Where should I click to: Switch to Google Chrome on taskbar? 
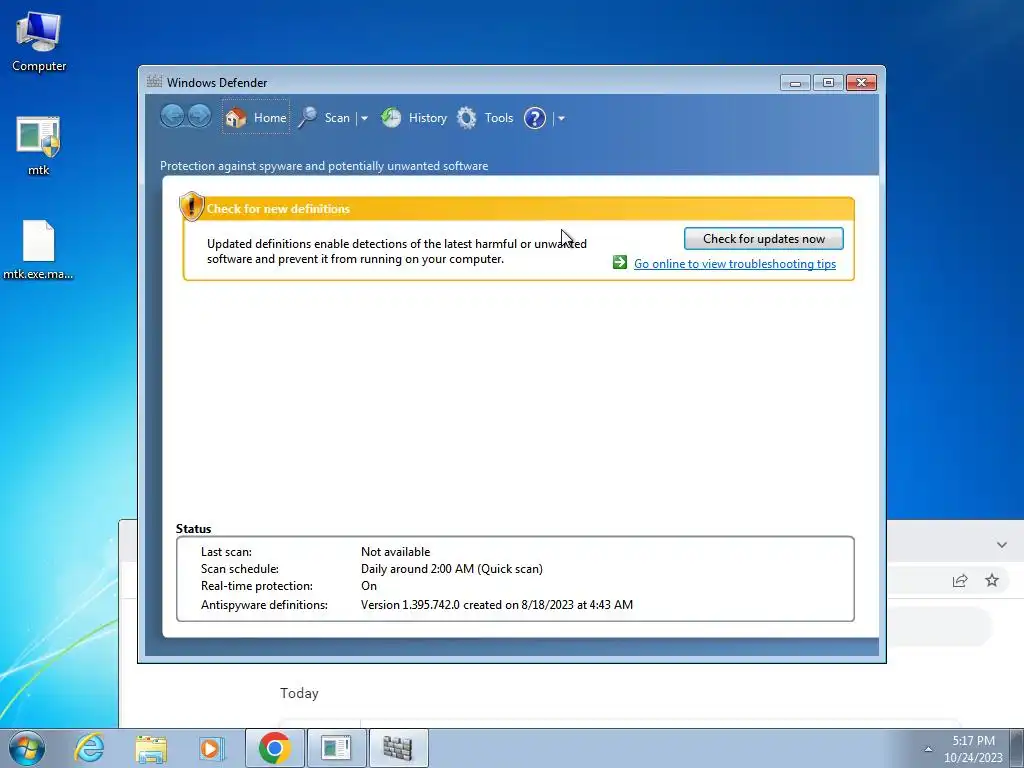[274, 748]
